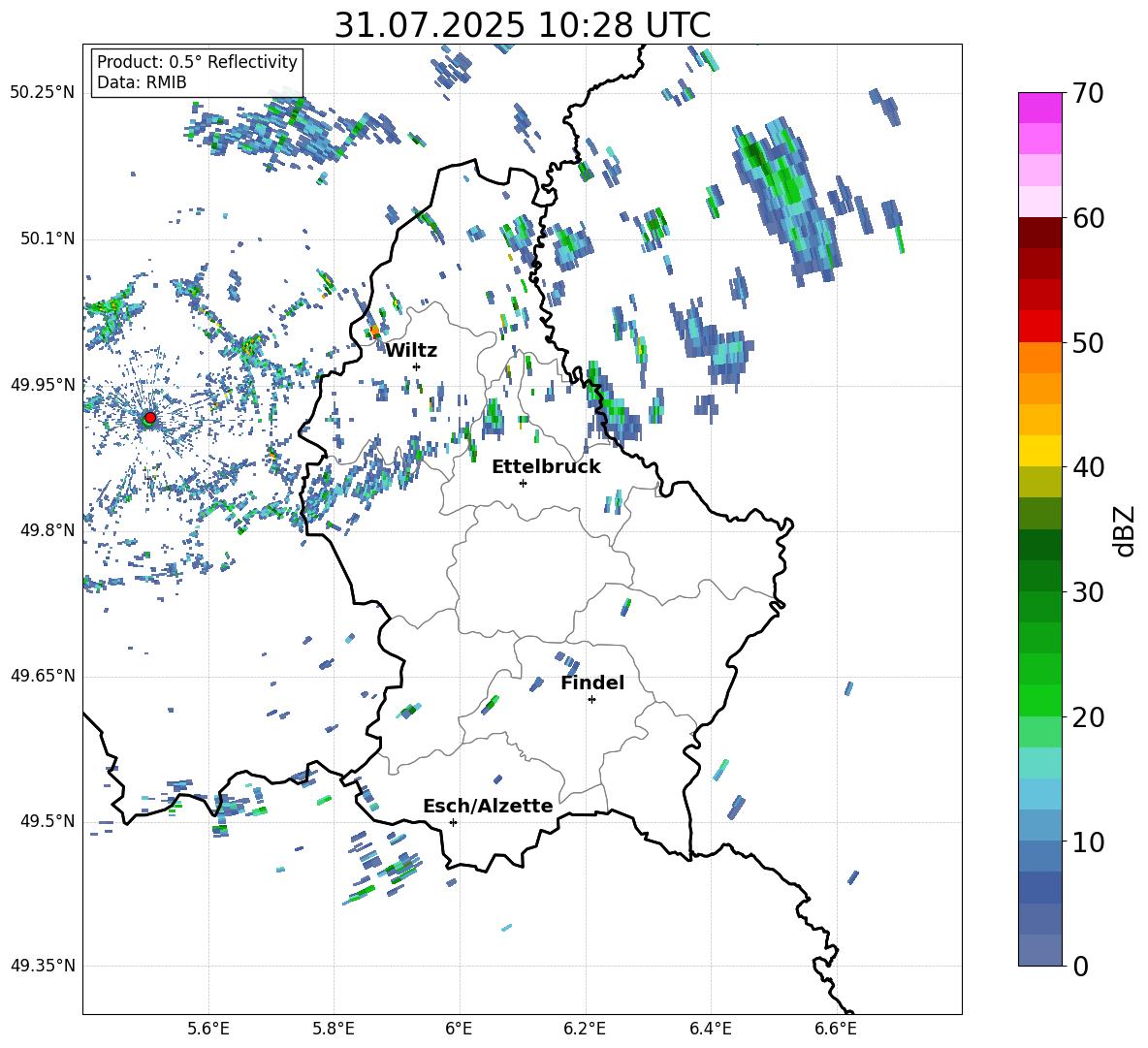Screen dimensions: 1148x1048
Task: Click the 49.8°N latitude tick label
Action: (x=47, y=530)
